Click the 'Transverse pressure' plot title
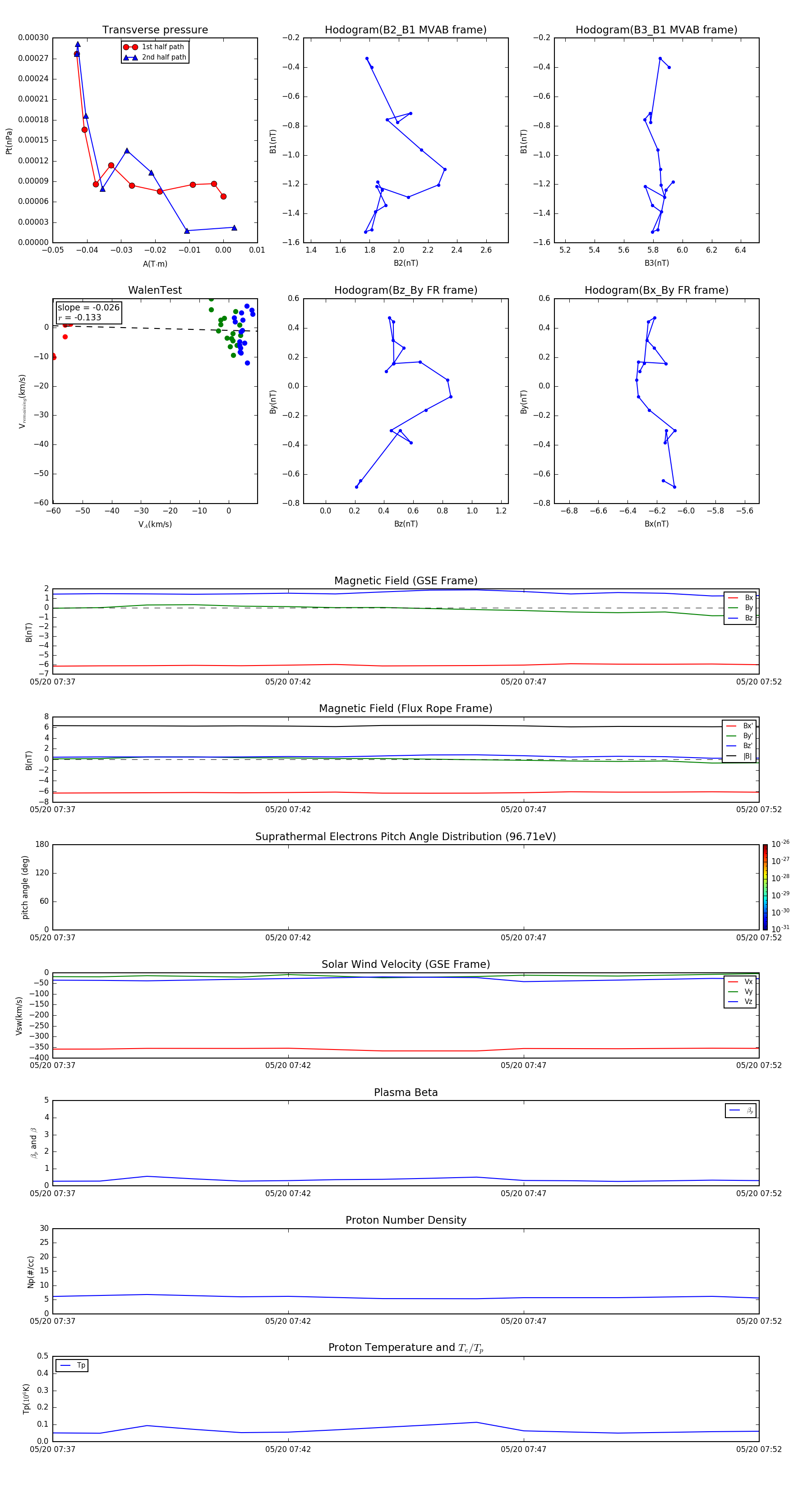812x1489 pixels. [x=155, y=30]
